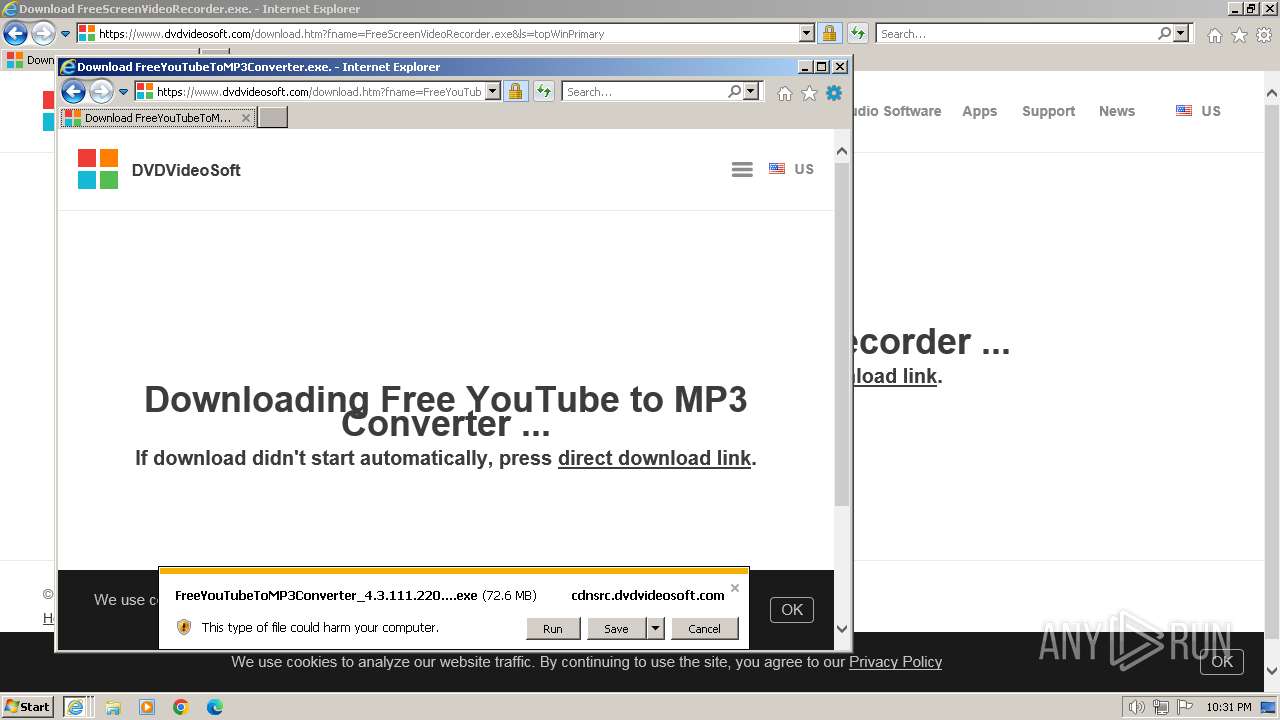The image size is (1280, 720).
Task: Run the downloaded converter file
Action: [553, 628]
